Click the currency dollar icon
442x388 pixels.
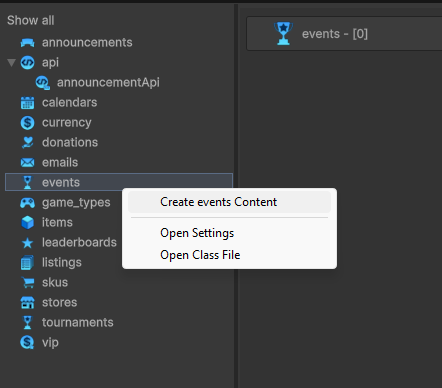tap(27, 123)
